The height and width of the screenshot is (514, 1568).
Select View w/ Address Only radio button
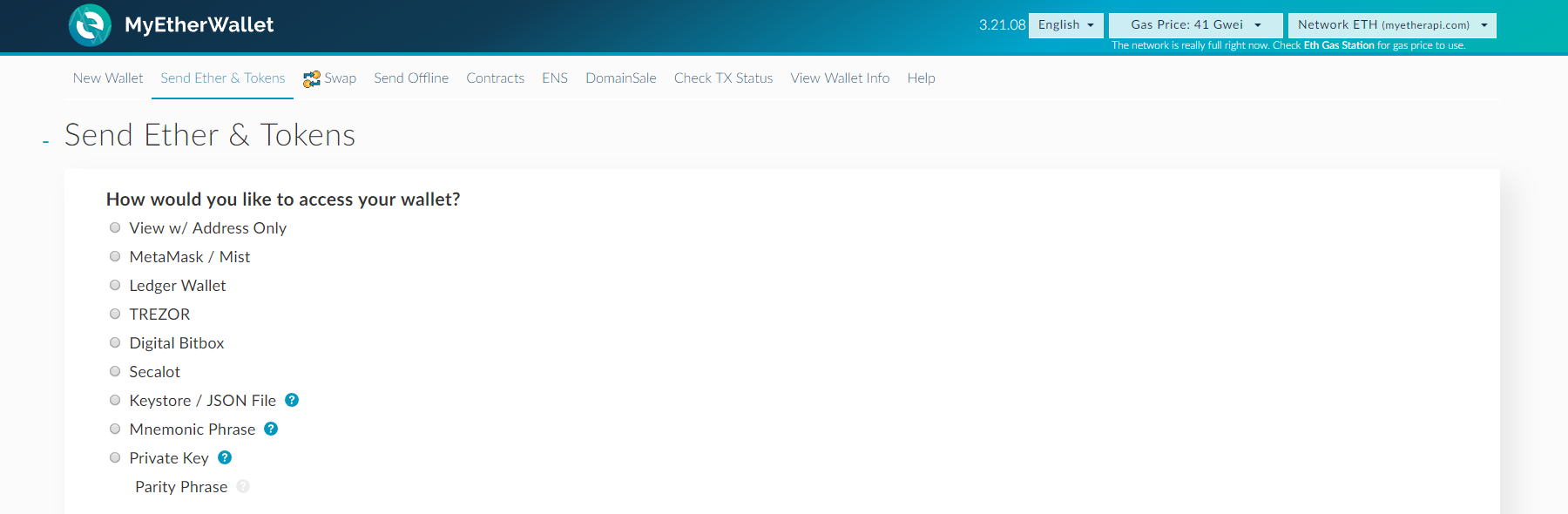[x=115, y=227]
